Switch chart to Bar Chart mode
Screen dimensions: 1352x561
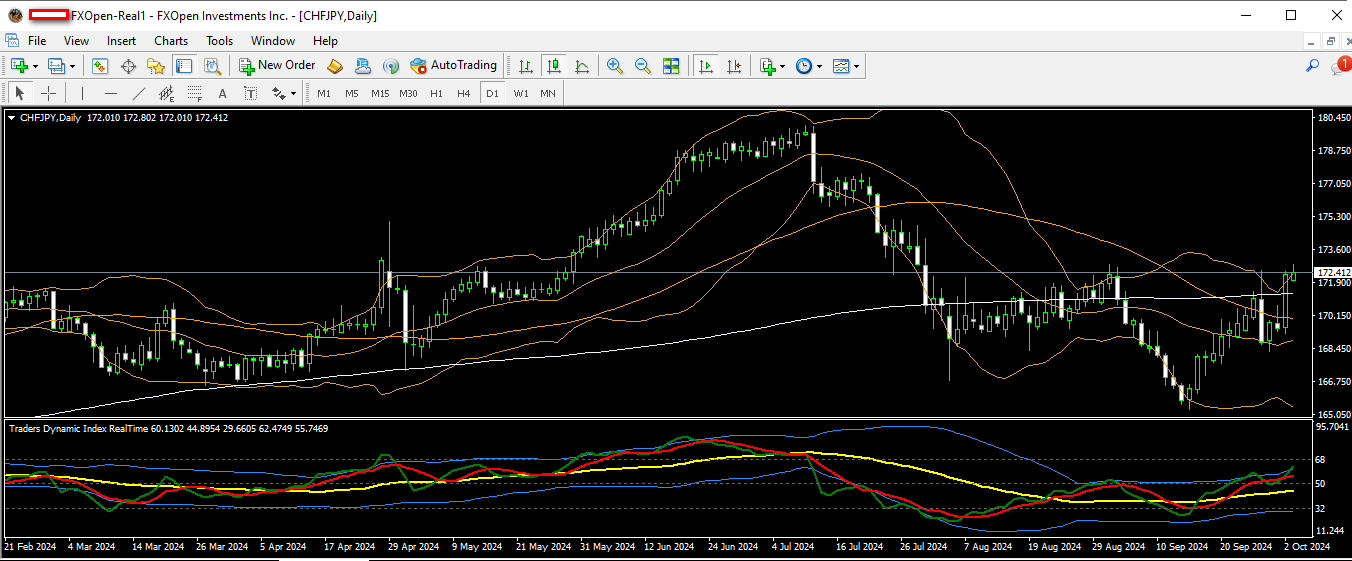525,66
